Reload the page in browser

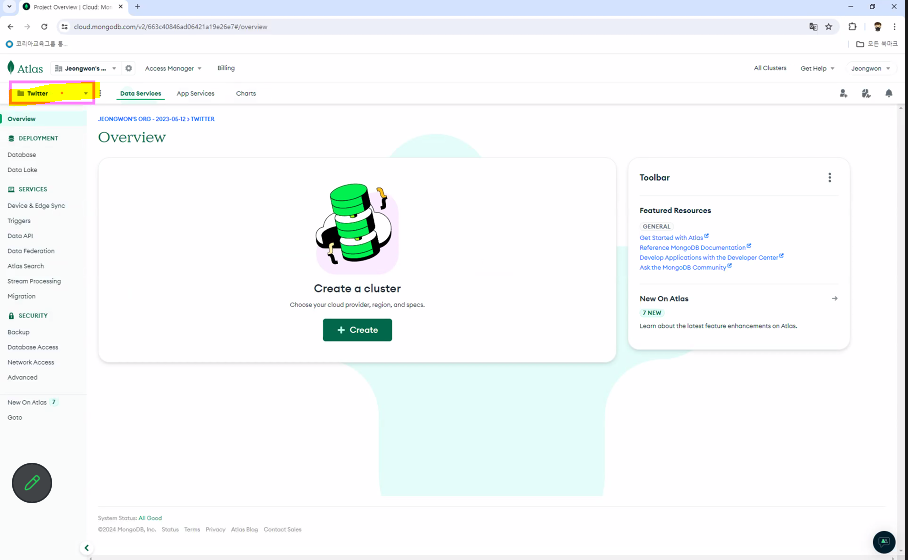pos(44,27)
